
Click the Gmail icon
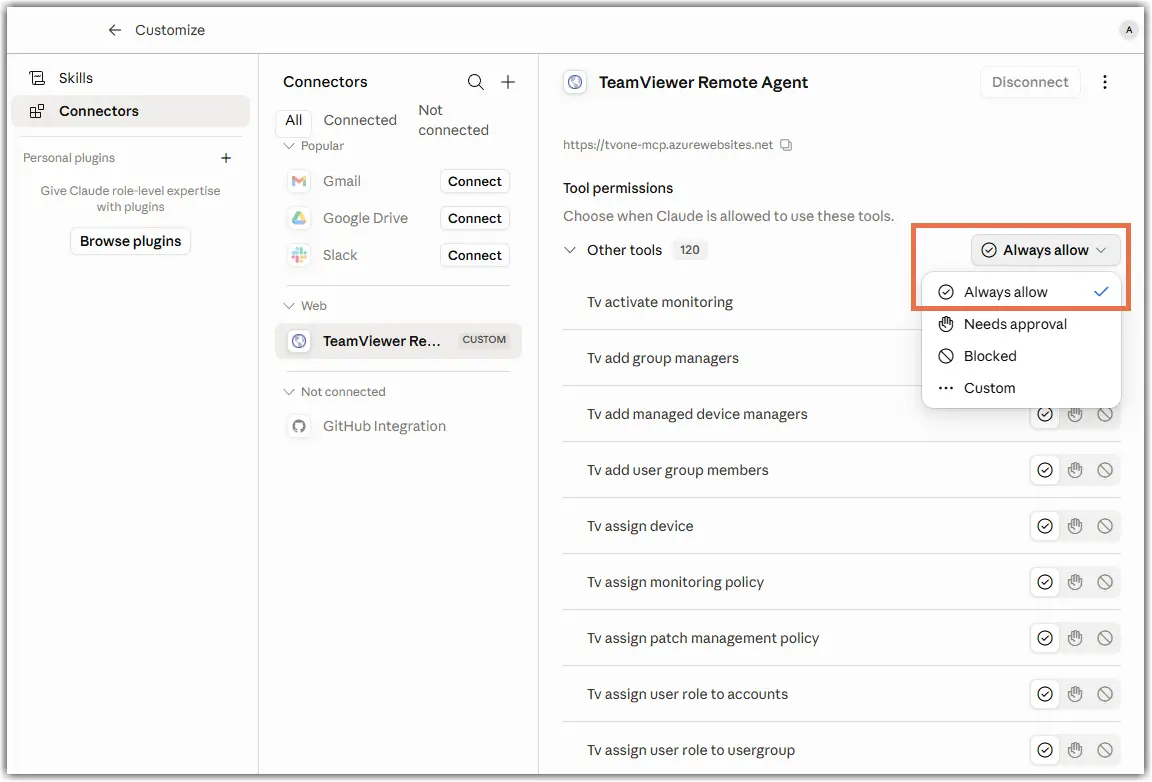point(299,182)
